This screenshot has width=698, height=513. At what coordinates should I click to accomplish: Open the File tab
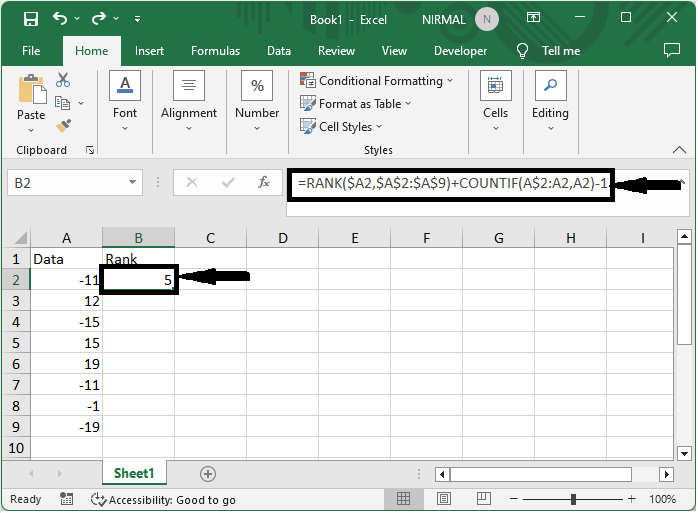[x=31, y=51]
